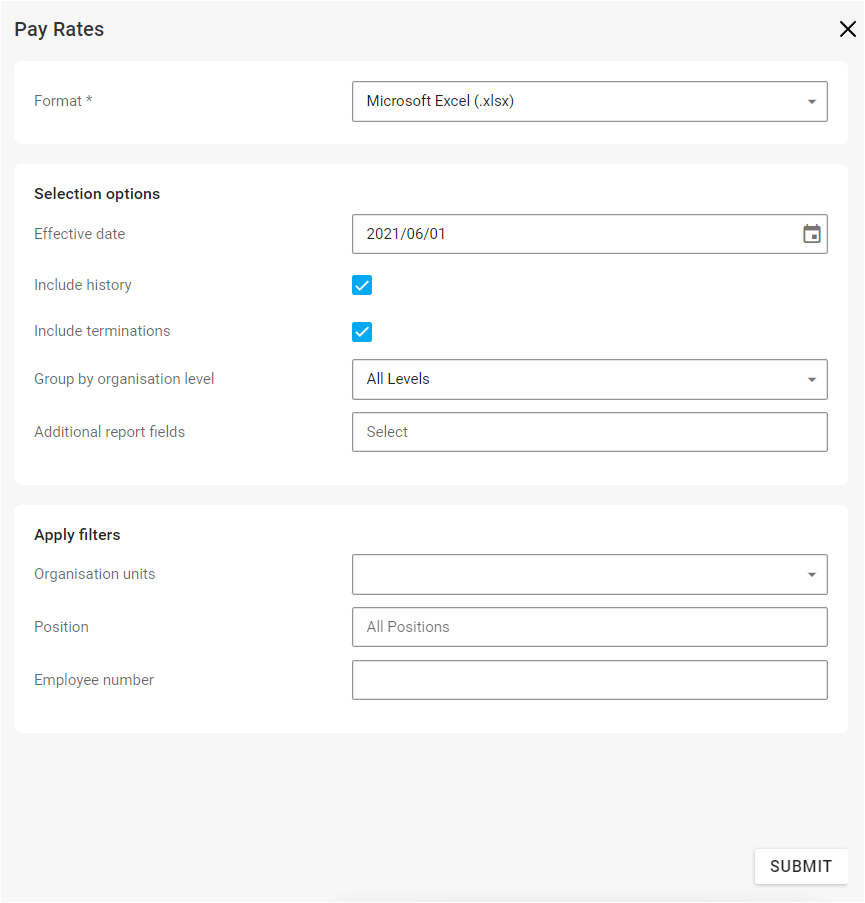This screenshot has height=903, width=865.
Task: Click the Format * field label
Action: coord(63,101)
